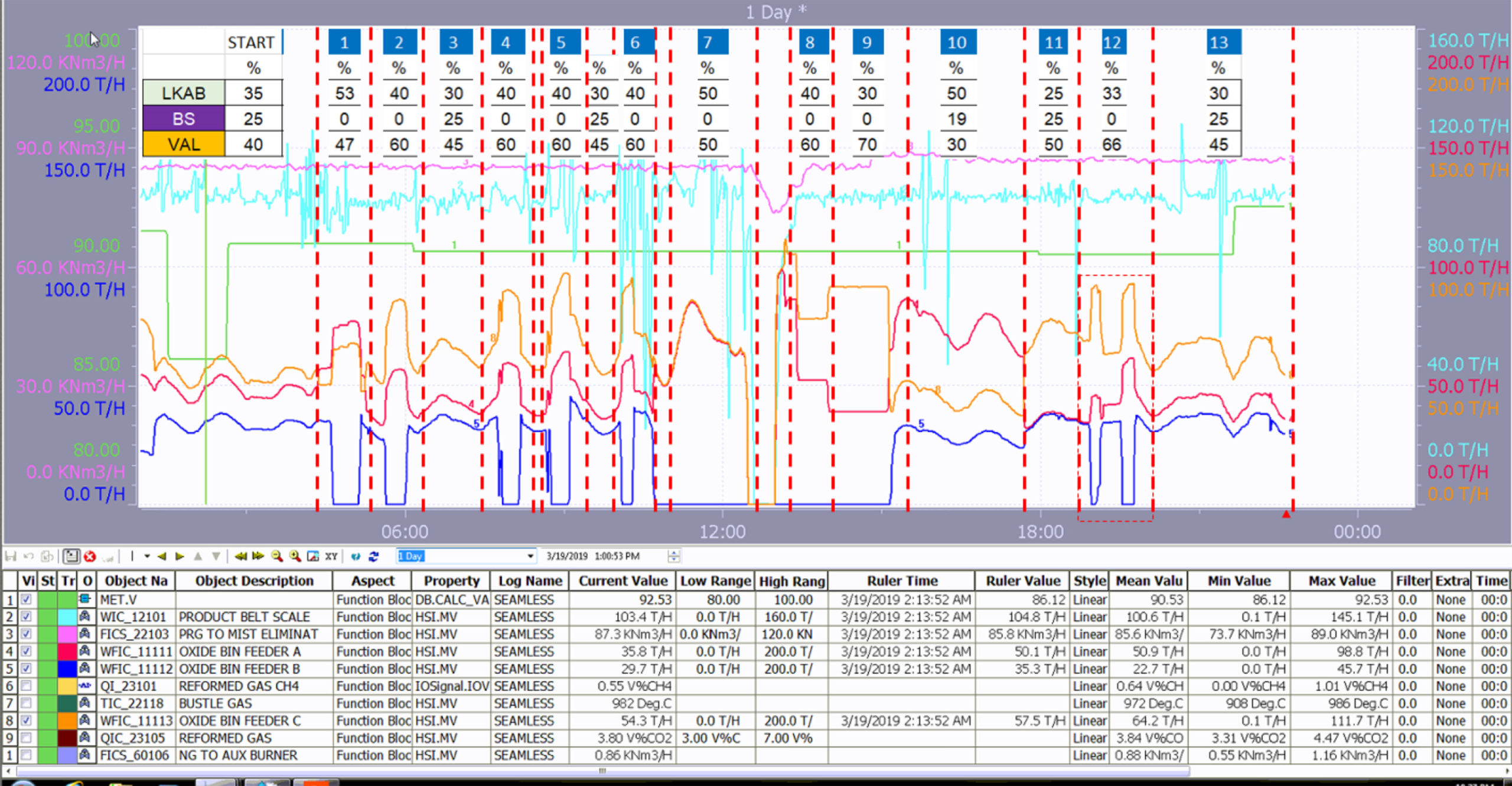Open the 1 Day time span dropdown
Viewport: 1512px width, 786px height.
(x=530, y=556)
